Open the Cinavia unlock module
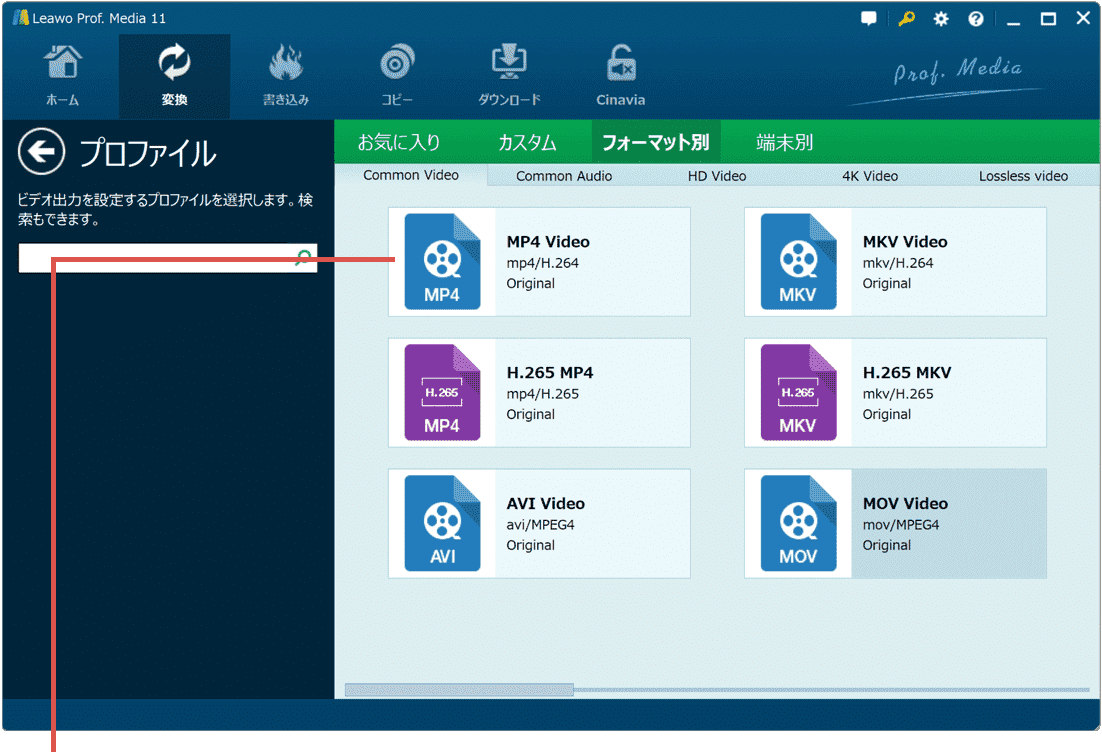Image resolution: width=1102 pixels, height=752 pixels. pos(620,76)
